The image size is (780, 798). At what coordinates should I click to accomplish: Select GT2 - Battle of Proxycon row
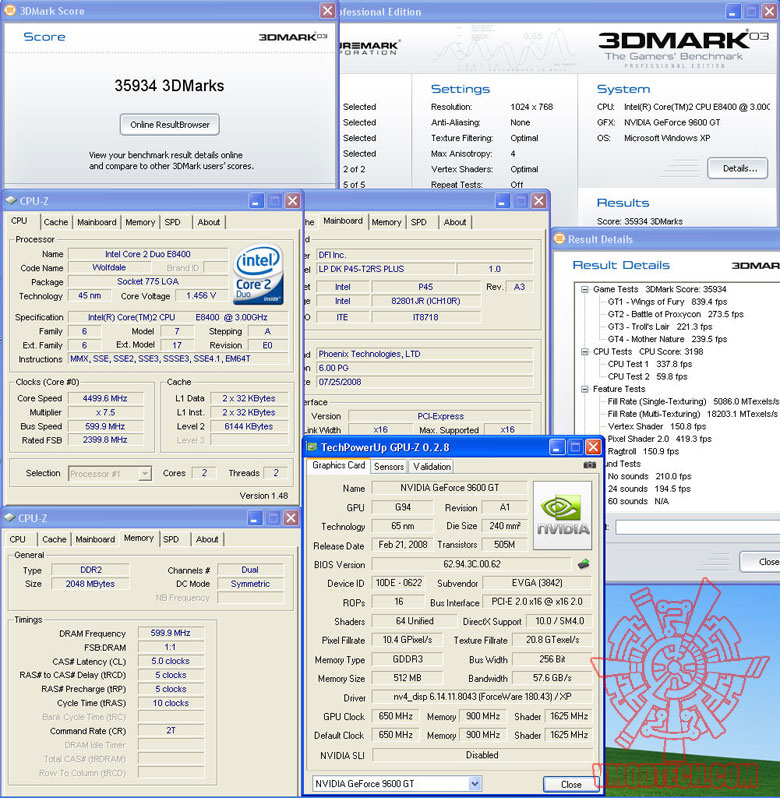675,314
